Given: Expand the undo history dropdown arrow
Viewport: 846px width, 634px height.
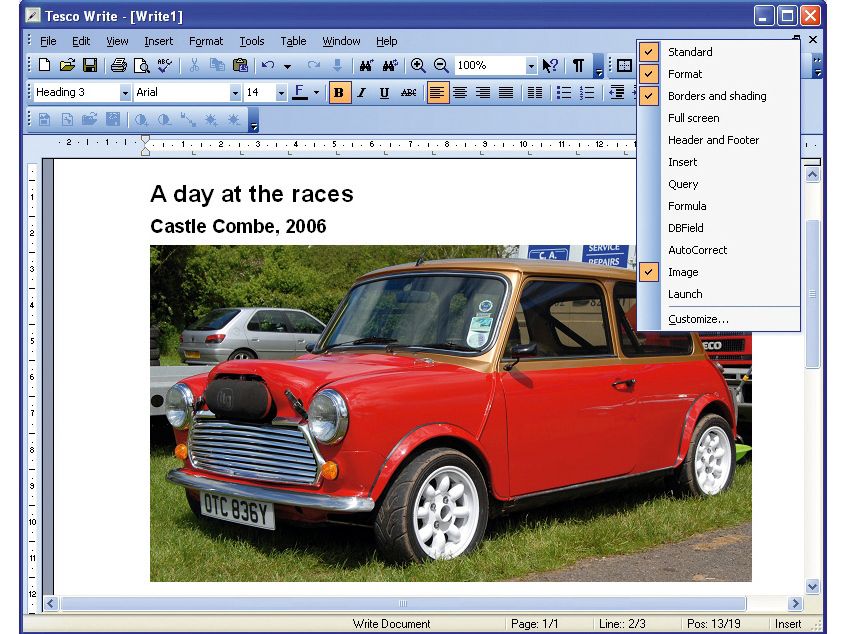Looking at the screenshot, I should coord(288,66).
